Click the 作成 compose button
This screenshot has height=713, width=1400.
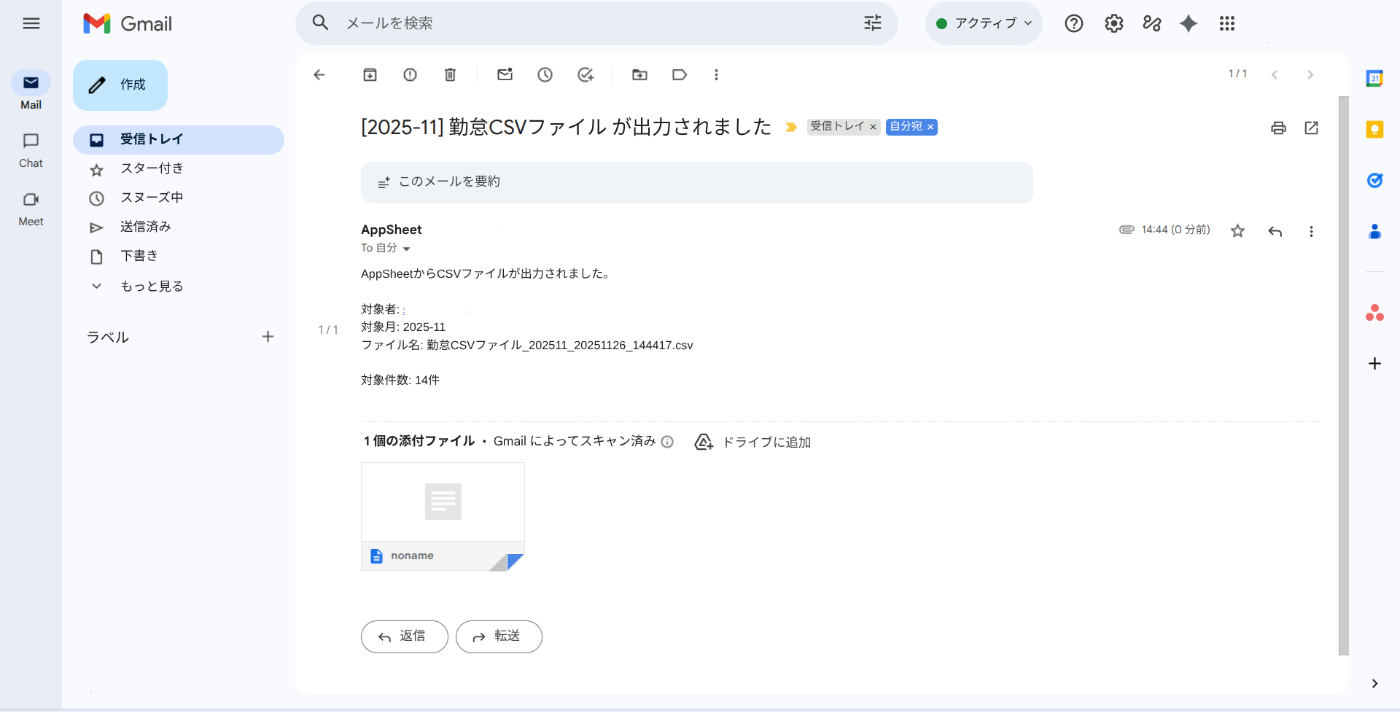pos(120,85)
